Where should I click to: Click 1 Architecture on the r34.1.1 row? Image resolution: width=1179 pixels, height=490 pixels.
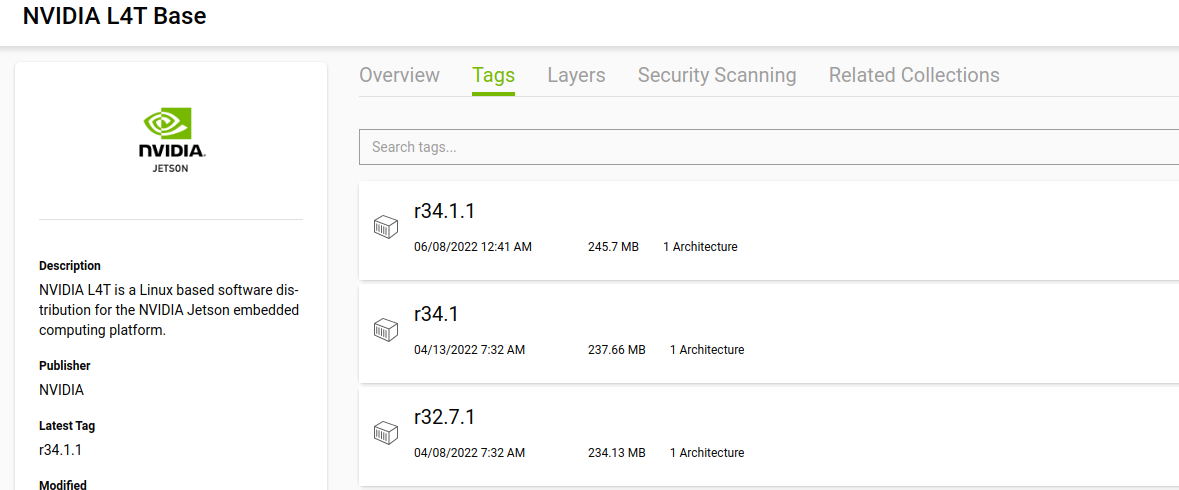click(700, 247)
